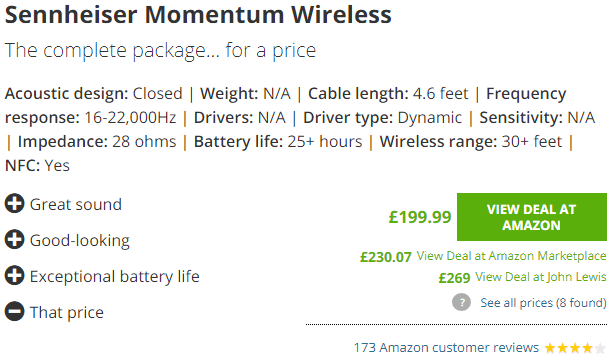Click the £199.99 Amazon price
Screen dimensions: 613x363
(x=420, y=217)
